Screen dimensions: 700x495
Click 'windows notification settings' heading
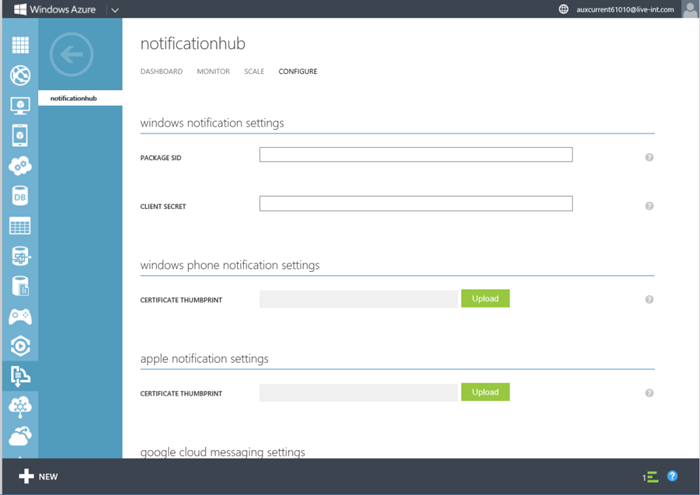pyautogui.click(x=212, y=123)
